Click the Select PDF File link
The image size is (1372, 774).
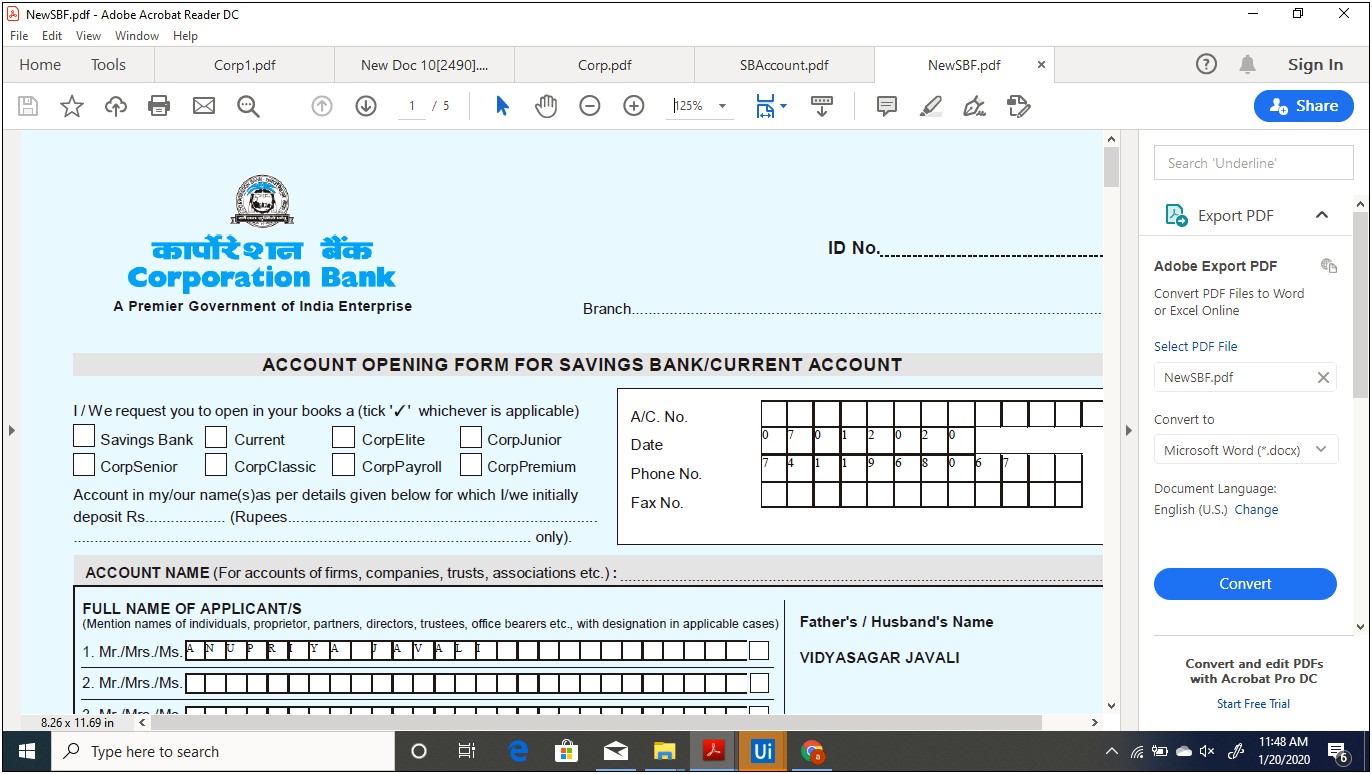[1196, 346]
